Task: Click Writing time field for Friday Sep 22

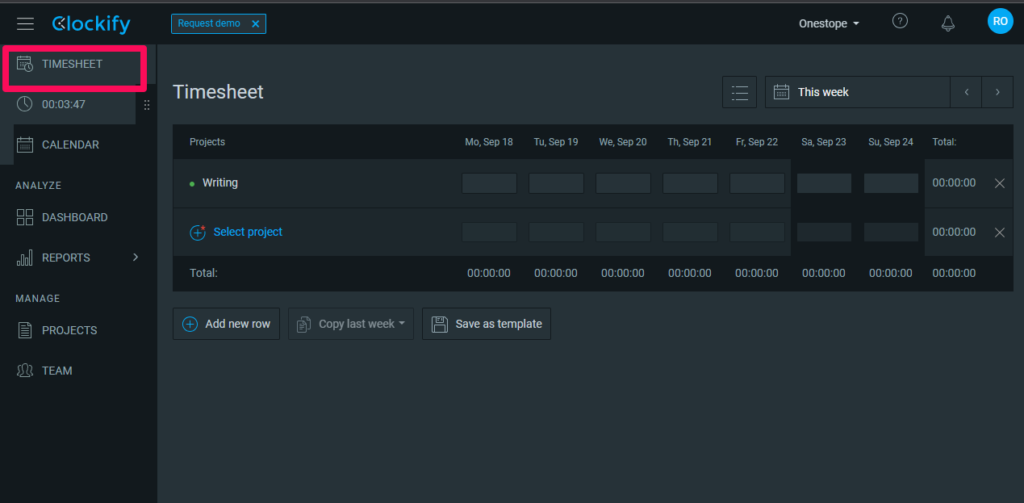Action: [757, 184]
